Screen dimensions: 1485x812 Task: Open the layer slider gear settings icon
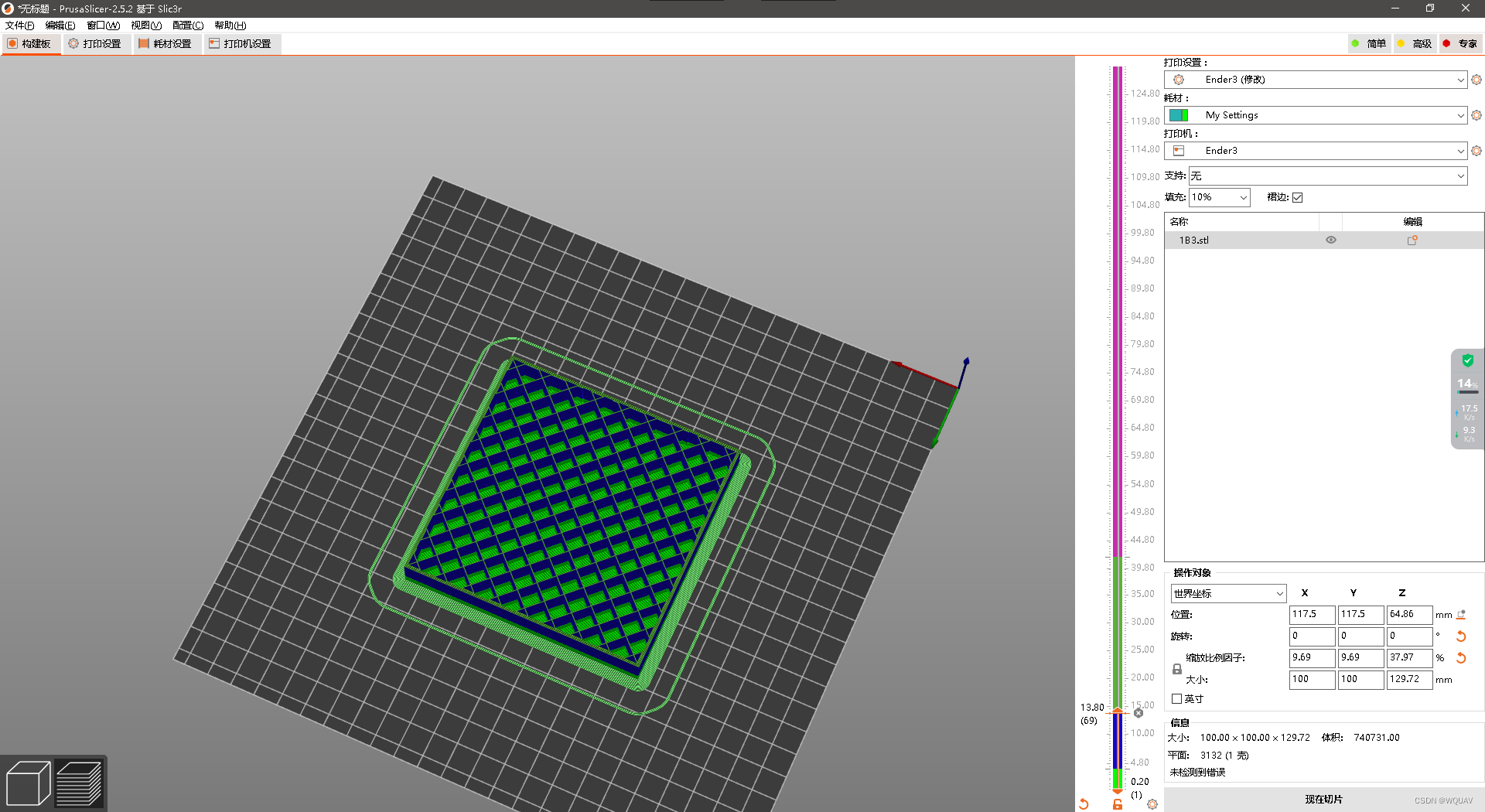tap(1152, 804)
